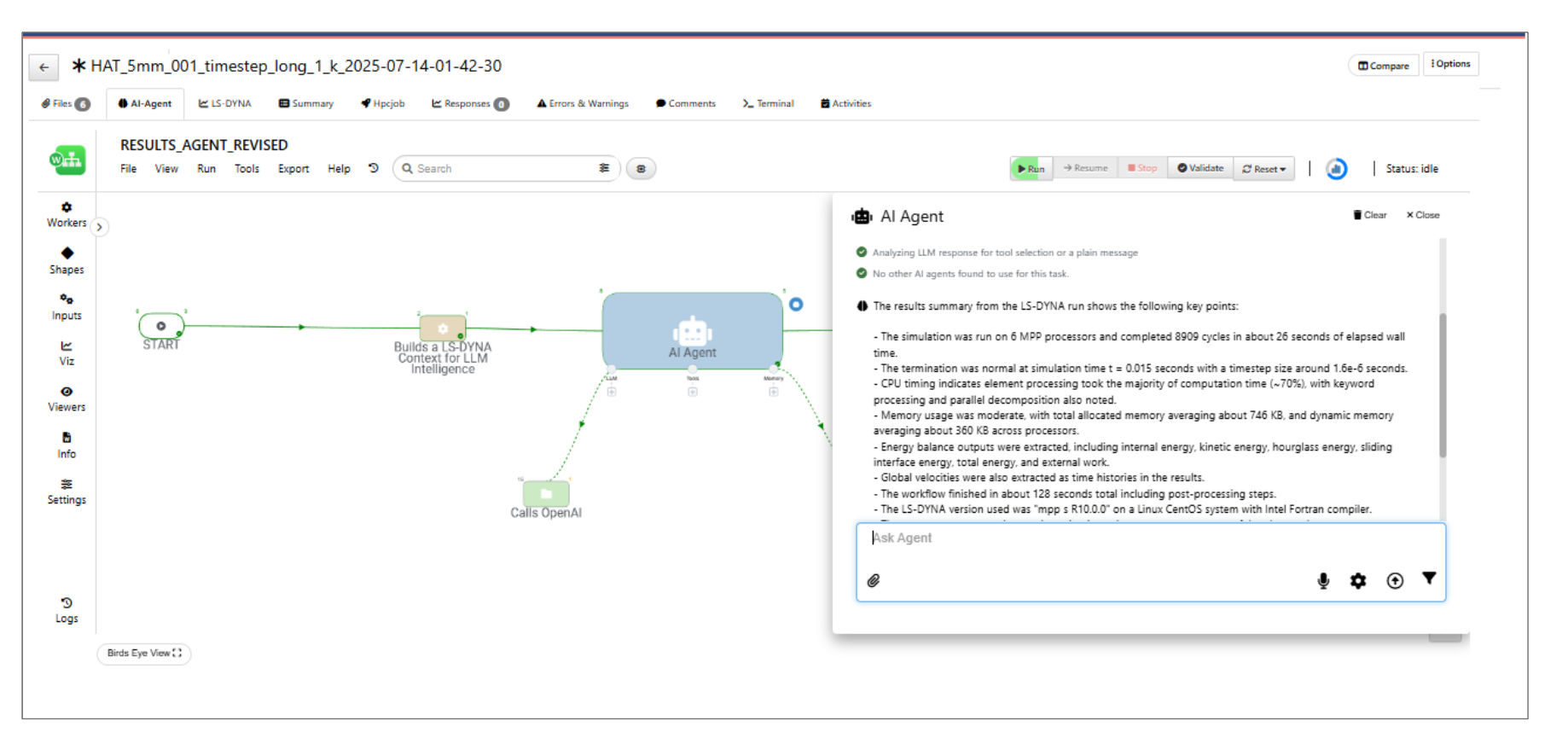Toggle search filter options icon
This screenshot has width=1568, height=750.
[604, 168]
